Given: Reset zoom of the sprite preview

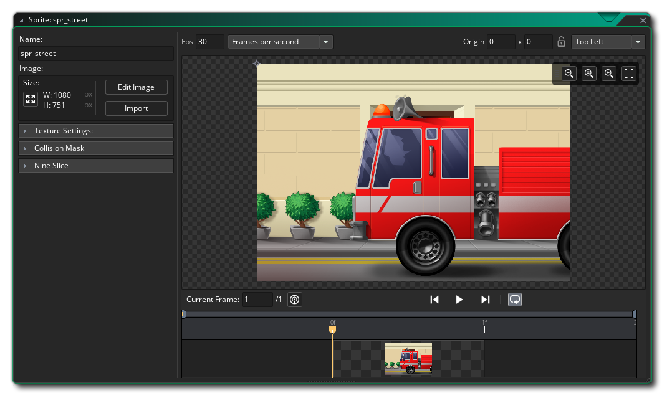Looking at the screenshot, I should tap(589, 74).
